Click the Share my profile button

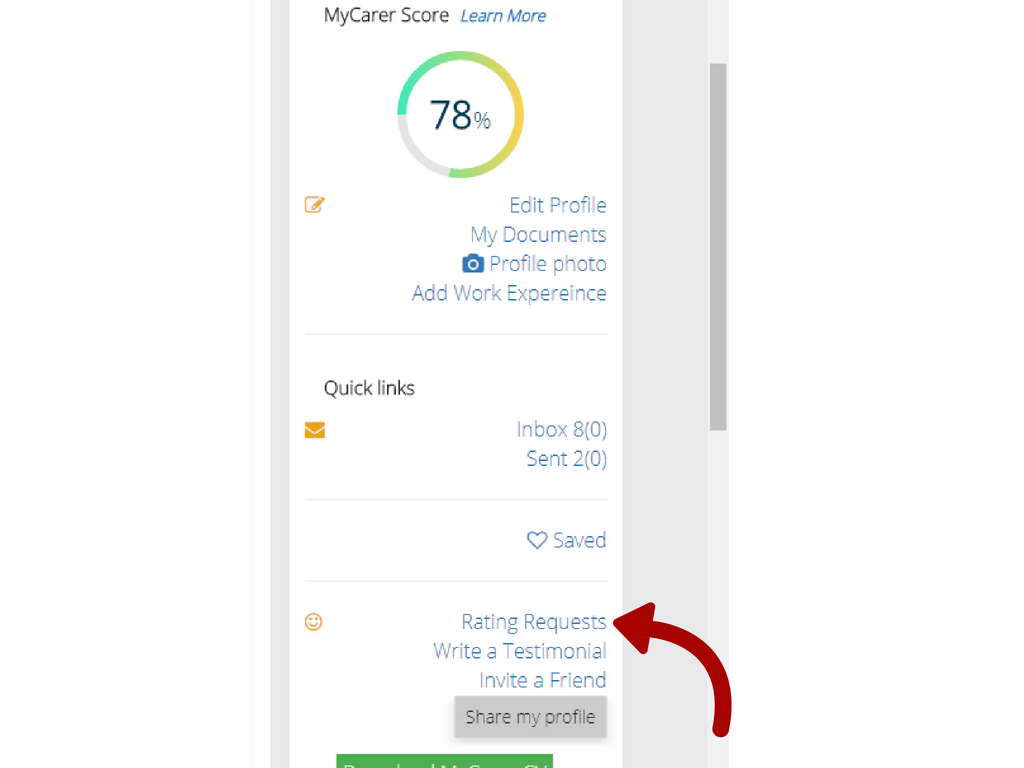point(530,717)
